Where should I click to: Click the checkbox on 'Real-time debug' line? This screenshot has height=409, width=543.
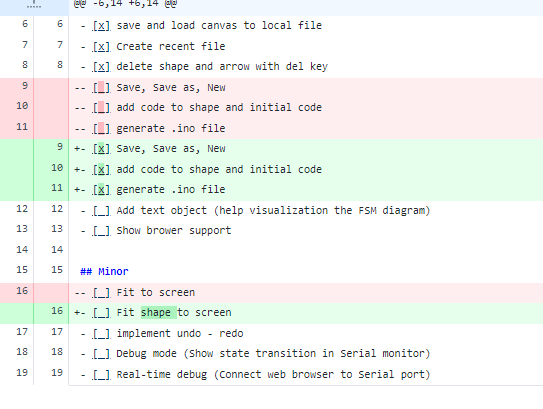coord(101,375)
